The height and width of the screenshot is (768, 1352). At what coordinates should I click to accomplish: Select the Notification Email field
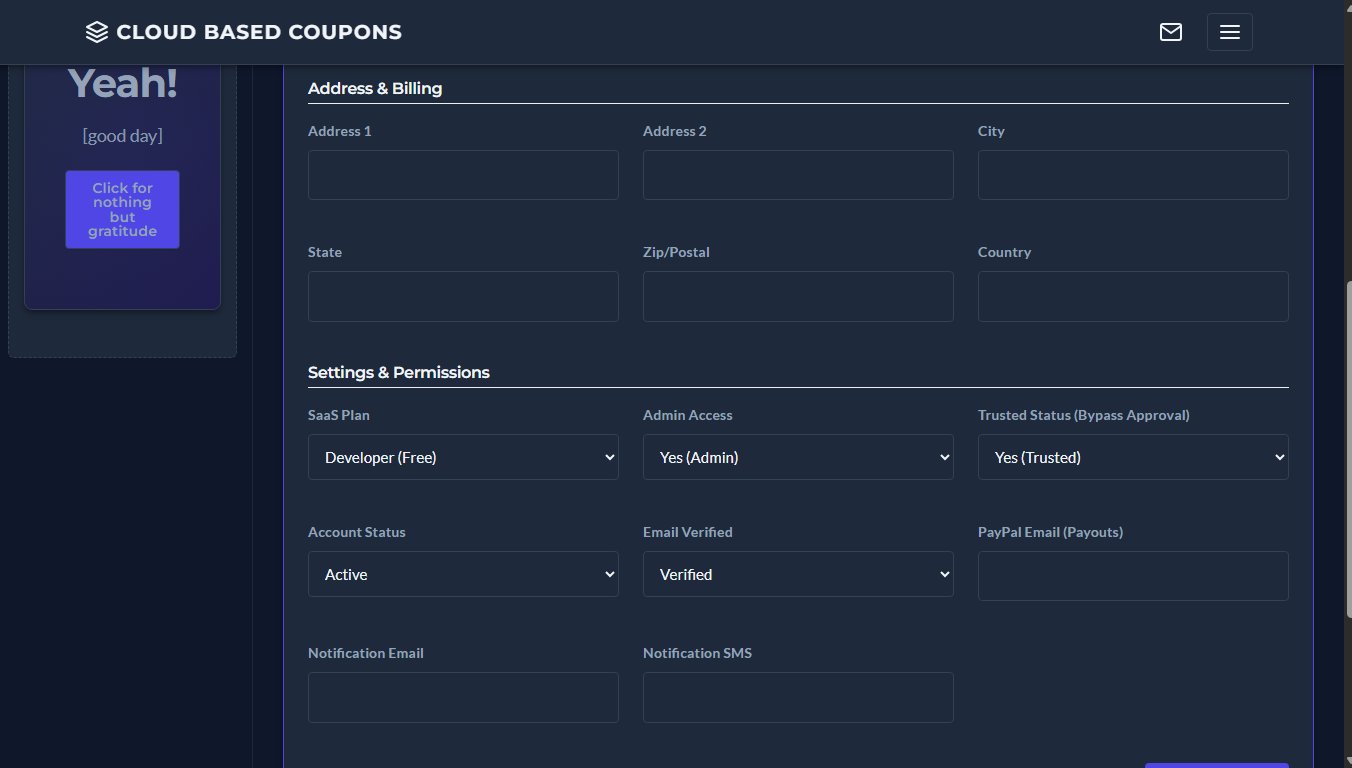coord(462,697)
